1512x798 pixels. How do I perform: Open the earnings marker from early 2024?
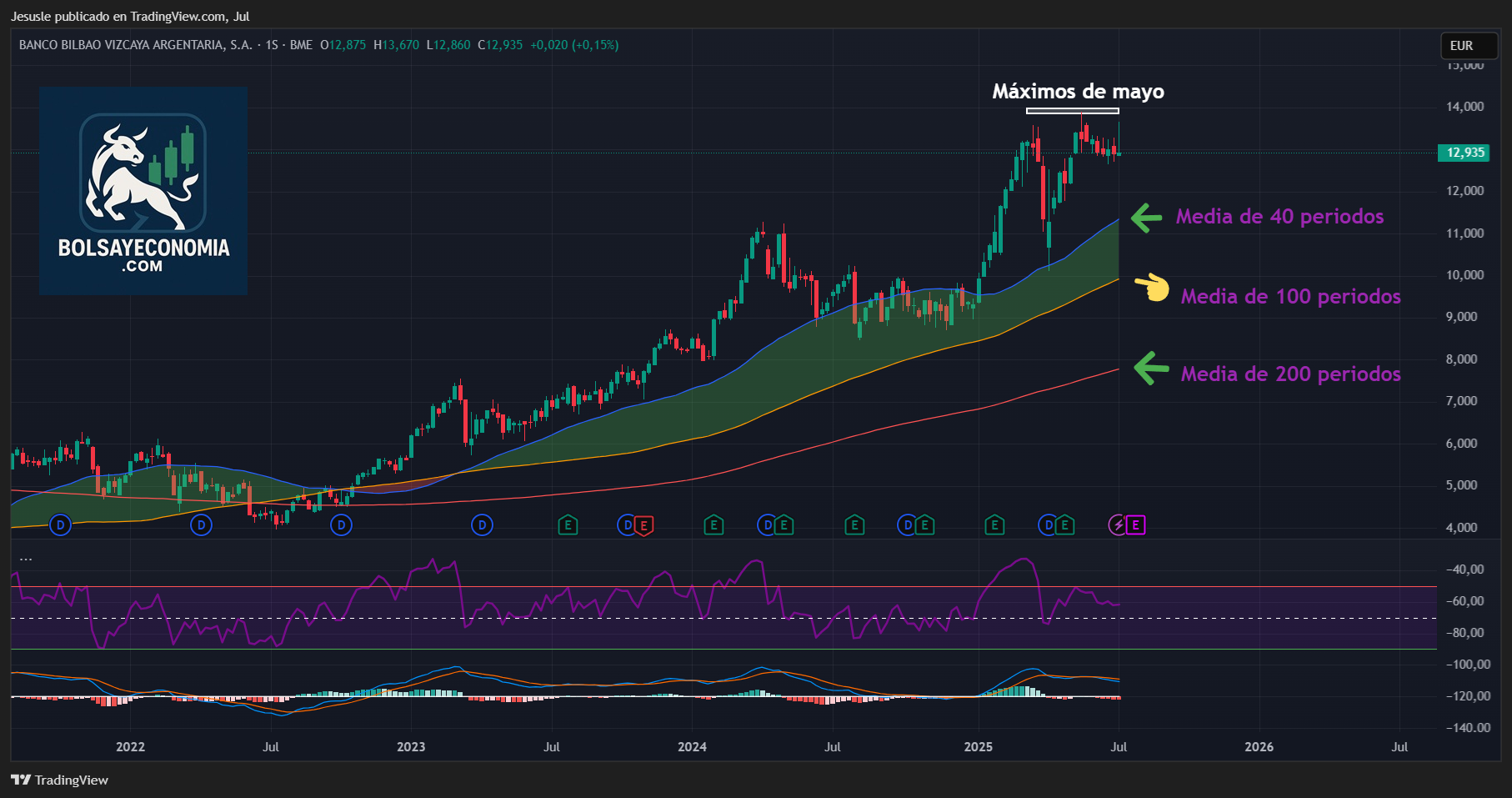click(x=713, y=525)
